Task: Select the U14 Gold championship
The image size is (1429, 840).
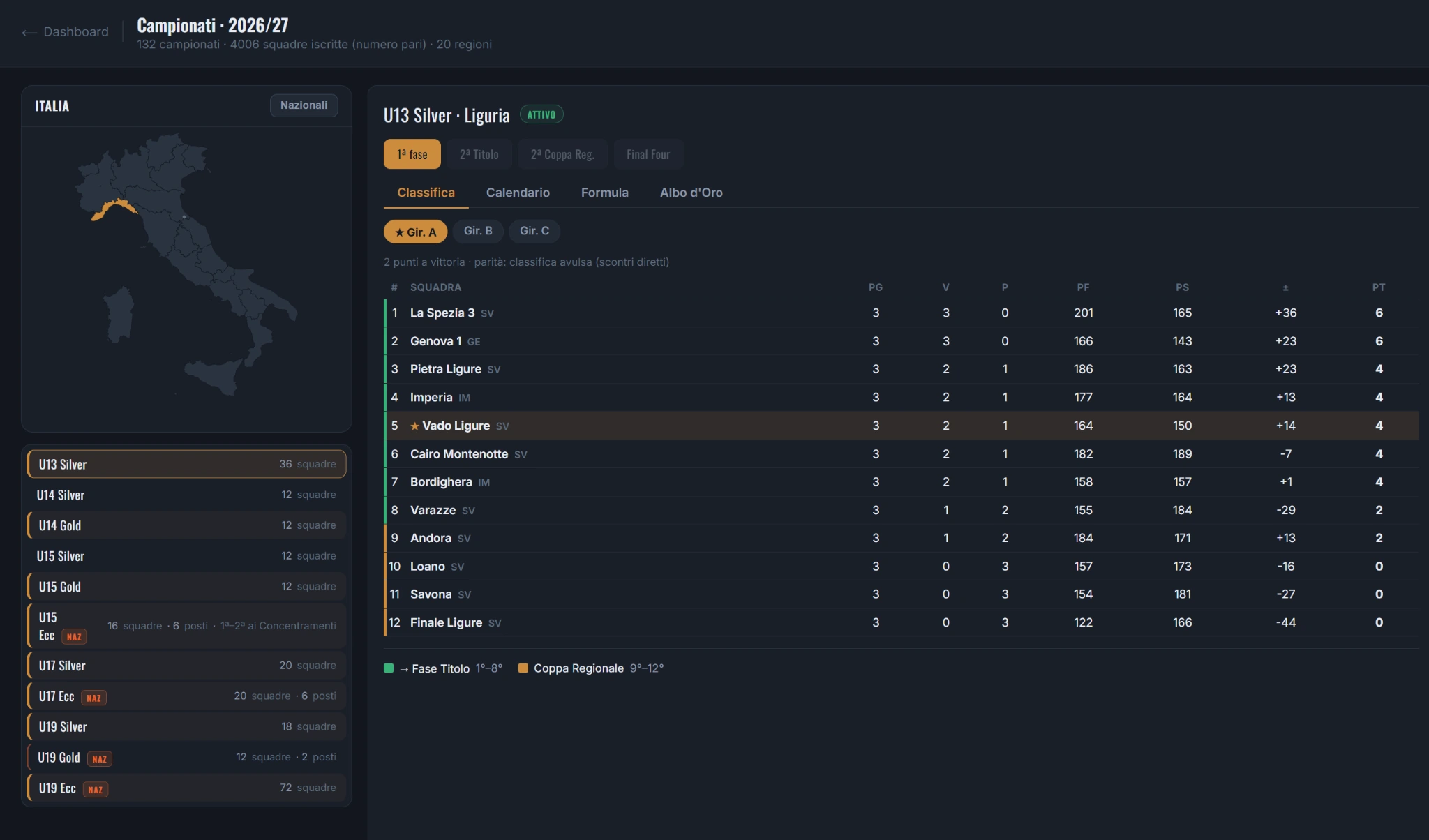Action: [186, 525]
